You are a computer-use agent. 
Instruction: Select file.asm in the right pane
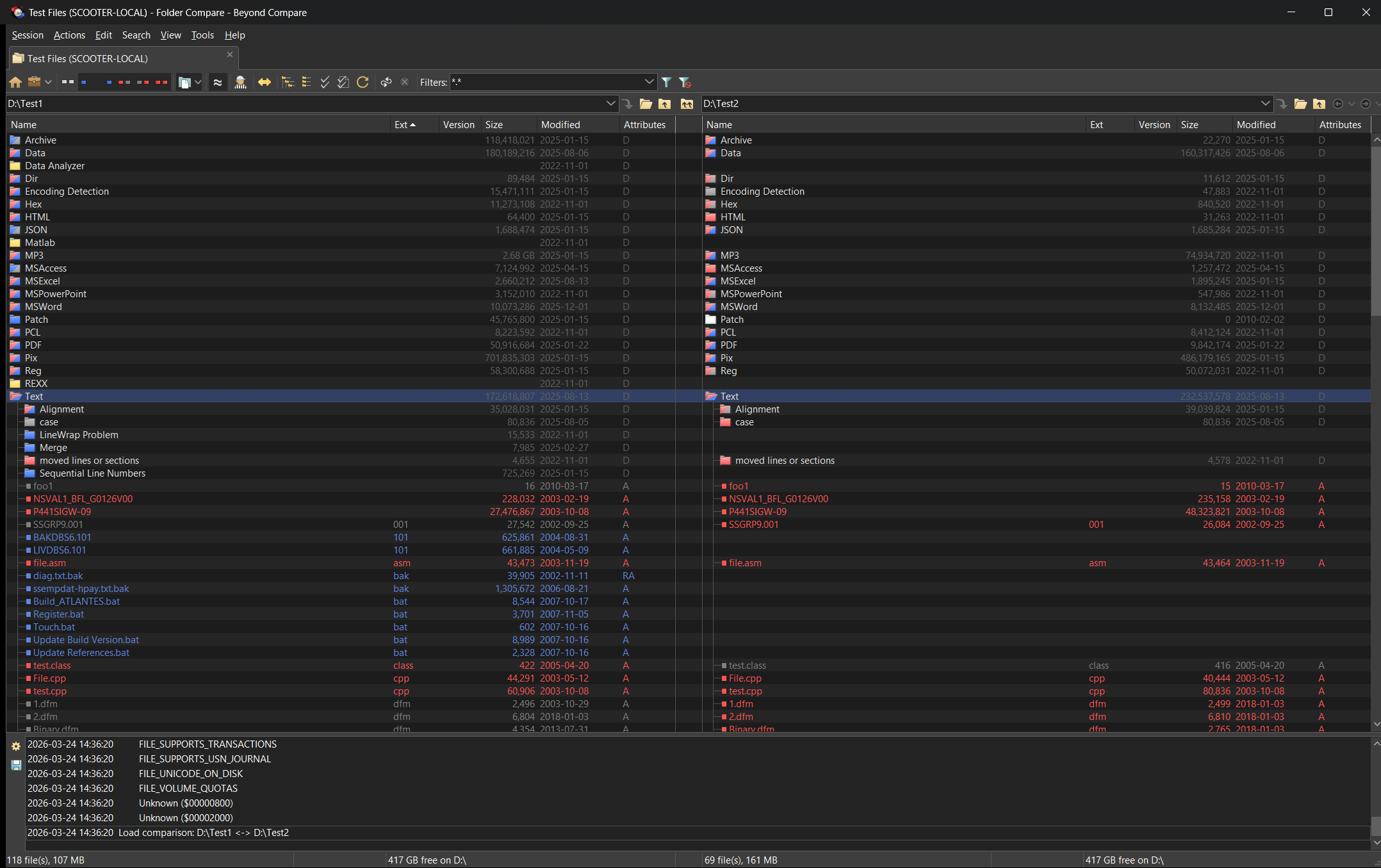[745, 563]
